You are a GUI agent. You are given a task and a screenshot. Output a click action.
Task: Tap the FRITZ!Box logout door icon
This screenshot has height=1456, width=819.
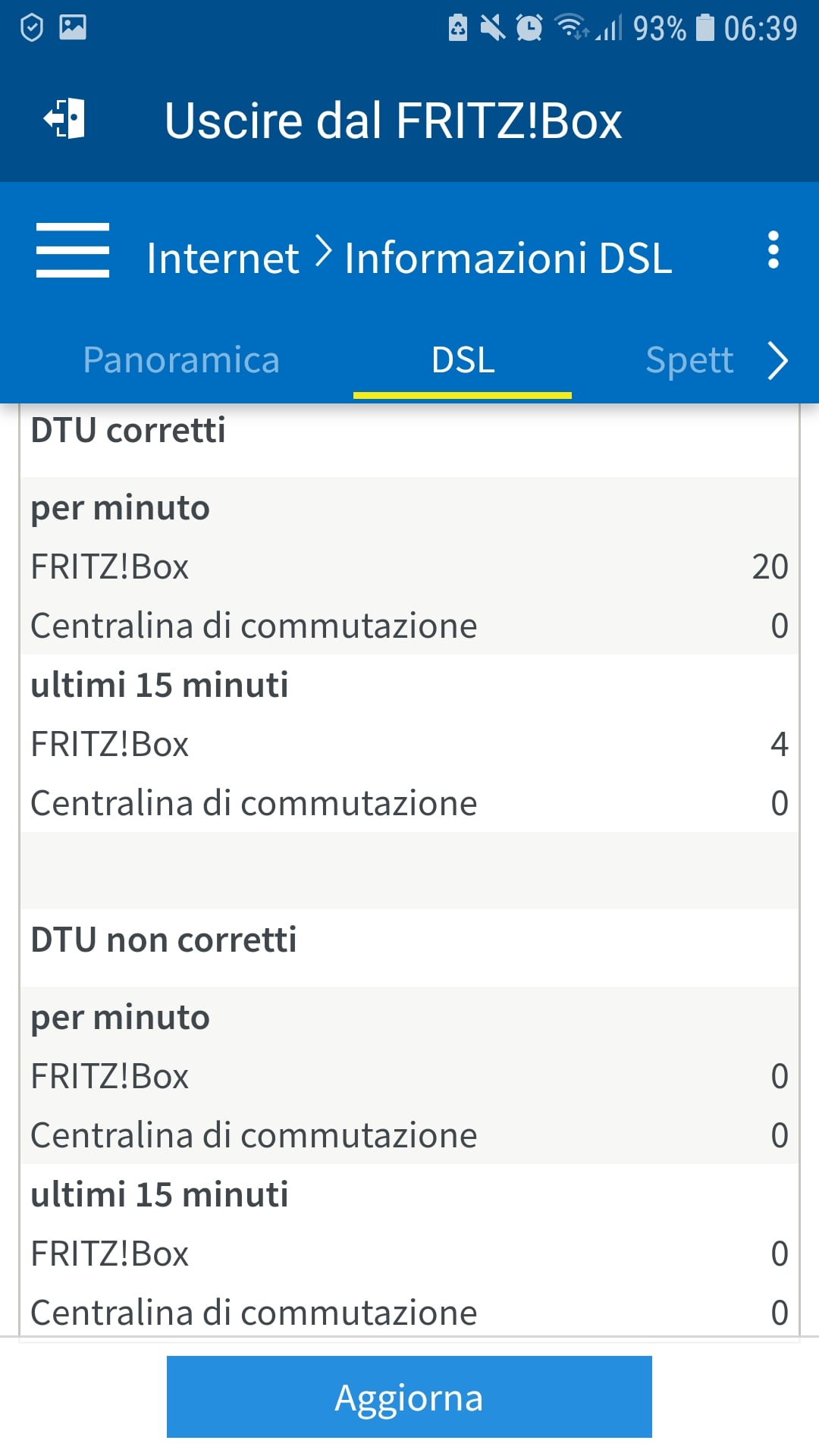coord(65,119)
